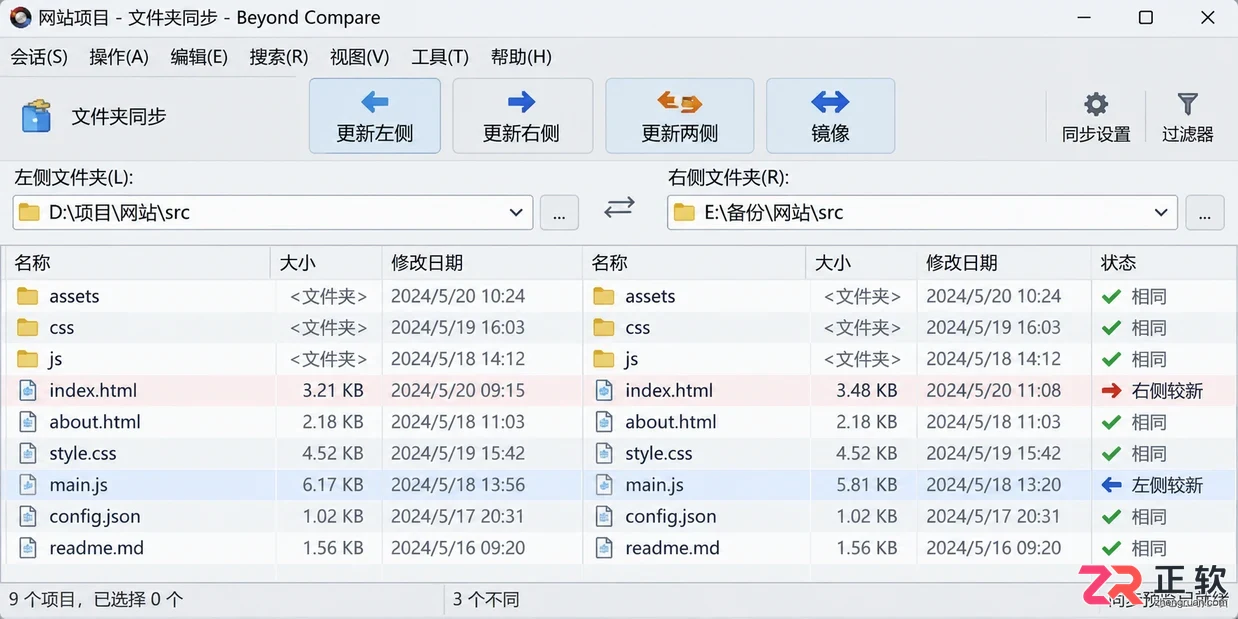The height and width of the screenshot is (619, 1238).
Task: Click the left js folder icon
Action: coord(28,359)
